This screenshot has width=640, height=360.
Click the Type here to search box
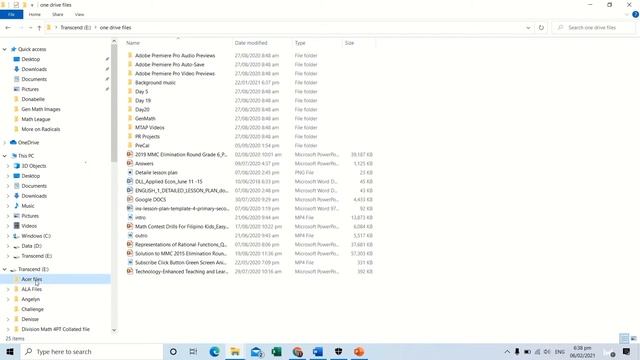coord(92,352)
